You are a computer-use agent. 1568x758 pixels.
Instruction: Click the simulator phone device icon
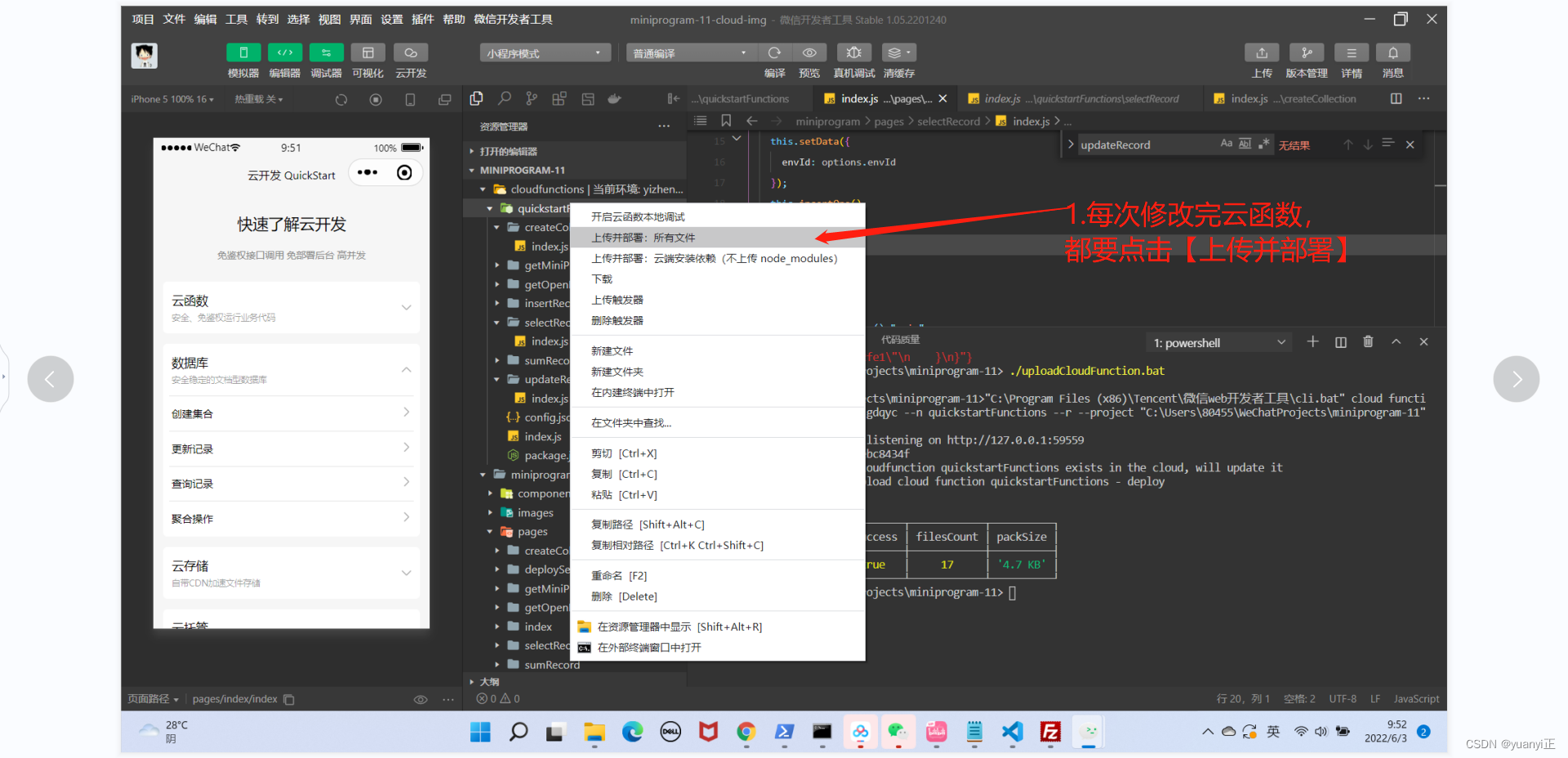click(x=410, y=100)
